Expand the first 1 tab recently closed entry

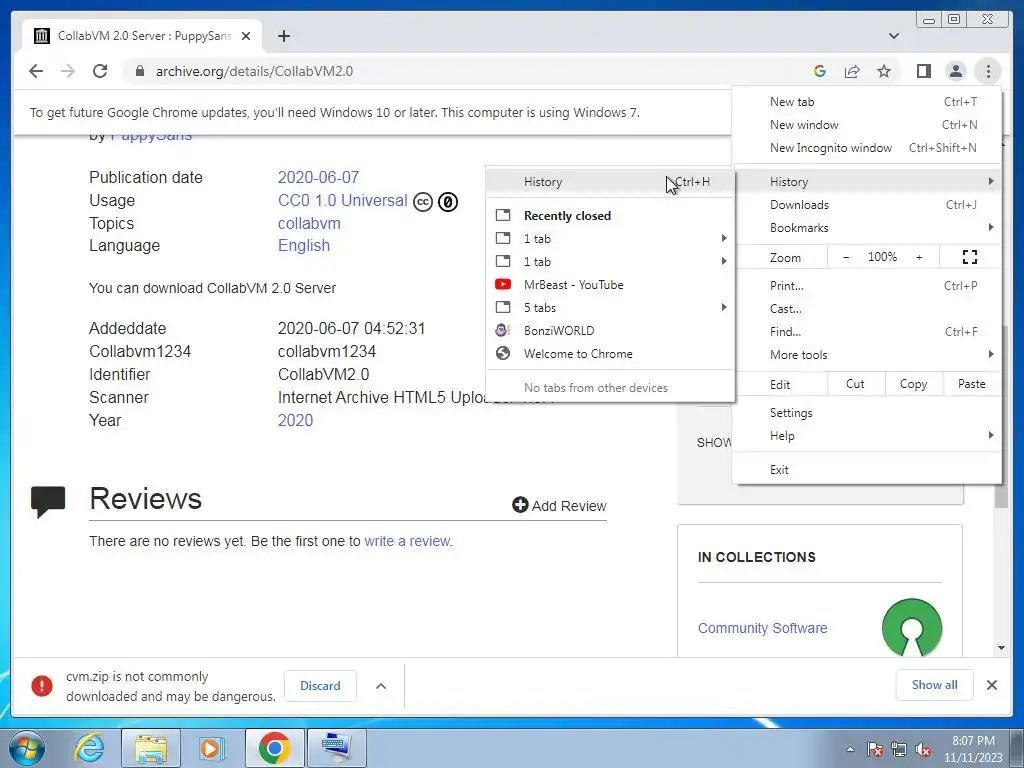tap(611, 238)
